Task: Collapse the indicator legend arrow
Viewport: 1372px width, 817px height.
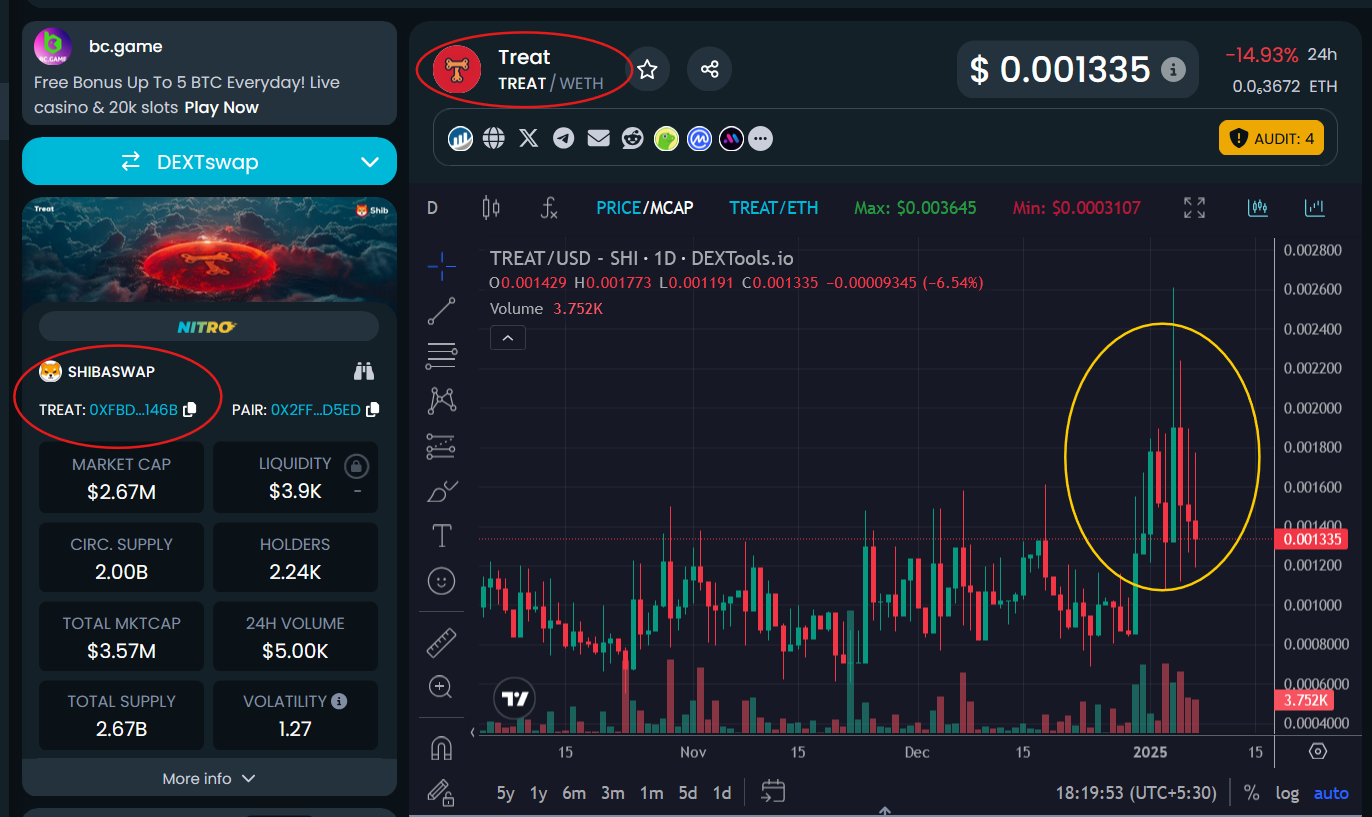Action: [x=507, y=338]
